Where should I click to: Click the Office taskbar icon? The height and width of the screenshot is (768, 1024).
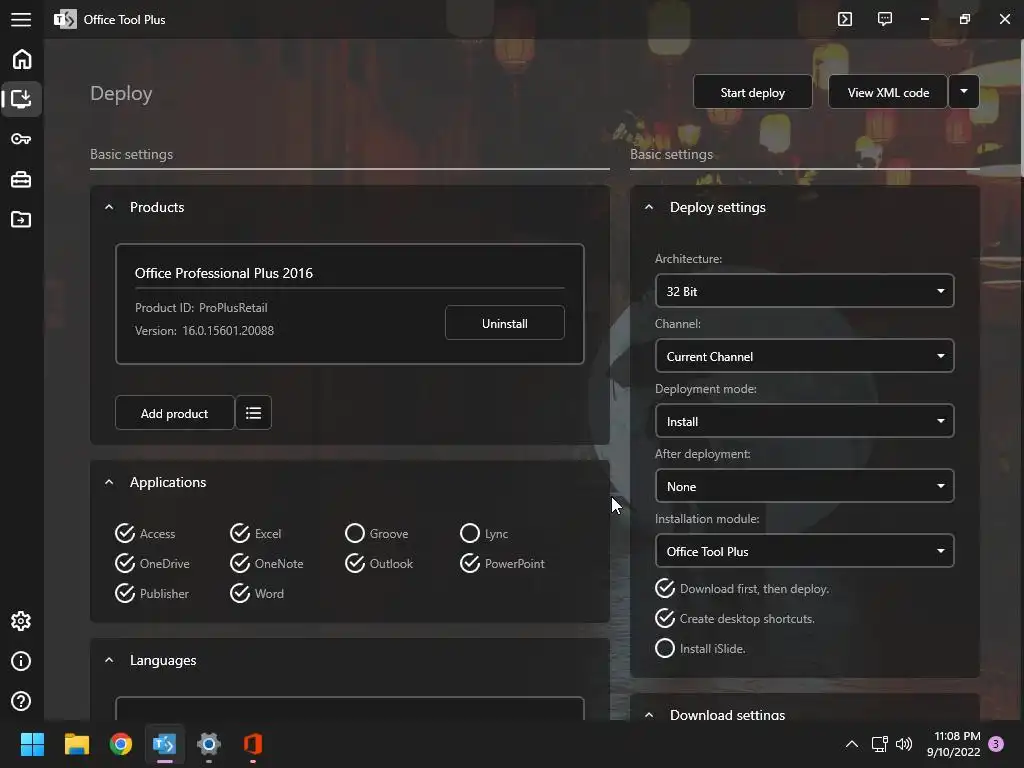[253, 744]
